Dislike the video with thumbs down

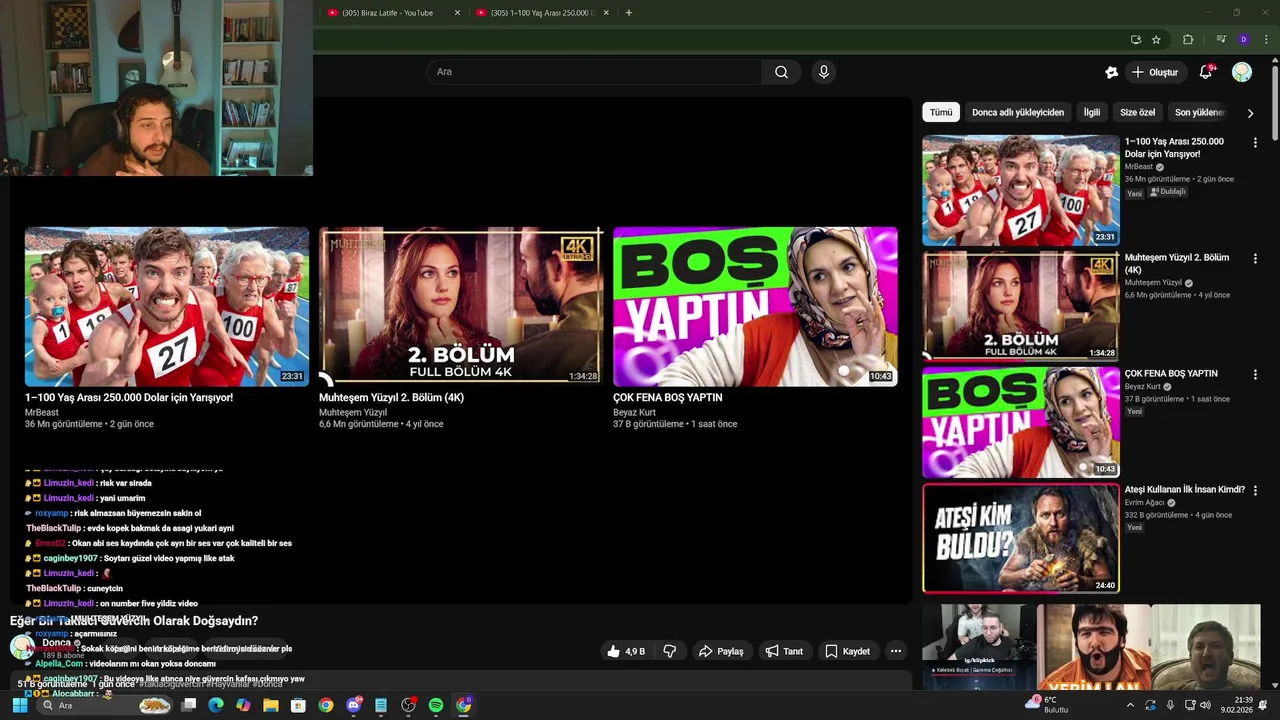670,651
